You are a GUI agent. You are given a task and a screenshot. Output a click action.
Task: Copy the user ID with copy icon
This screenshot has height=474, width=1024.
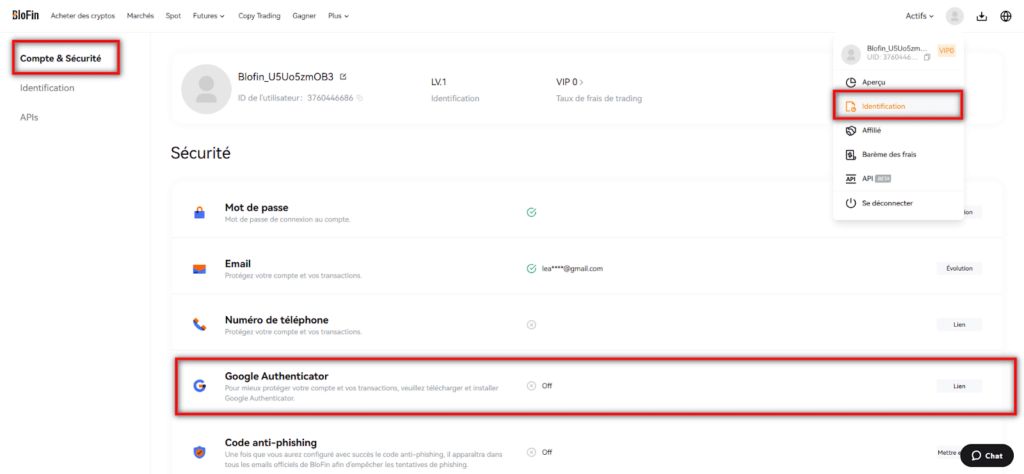tap(360, 98)
